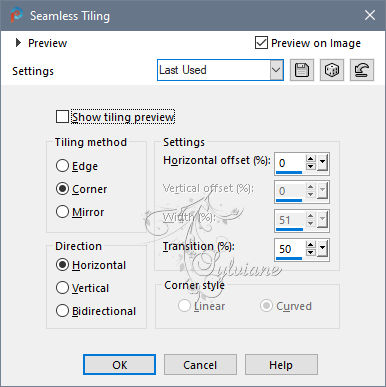Viewport: 386px width, 387px height.
Task: Click the Cancel button
Action: coord(200,365)
